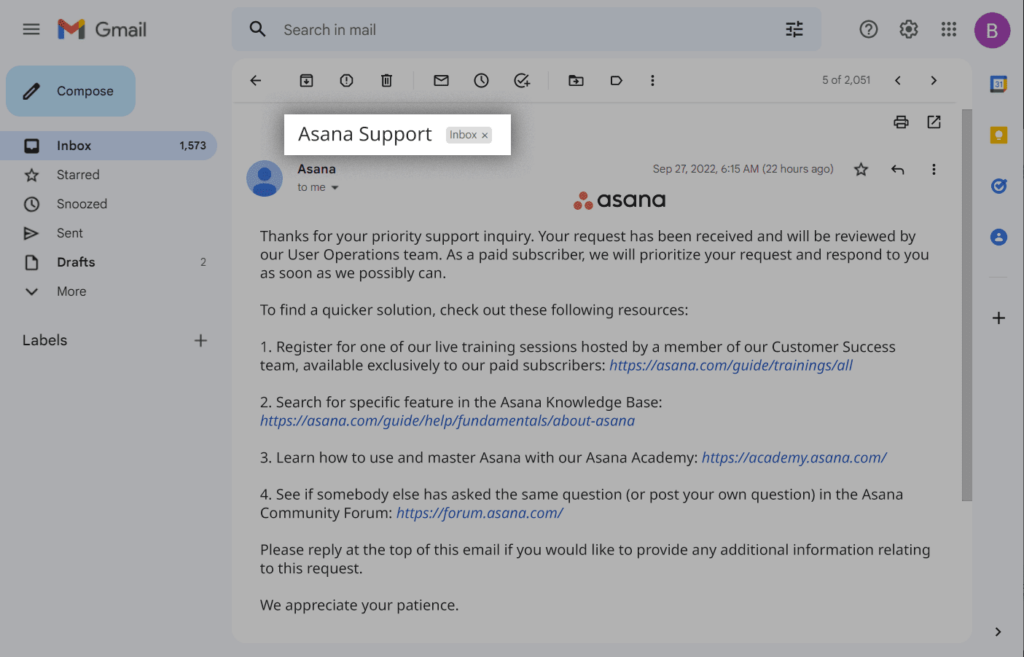Image resolution: width=1024 pixels, height=657 pixels.
Task: Star the Asana Support message
Action: click(x=861, y=169)
